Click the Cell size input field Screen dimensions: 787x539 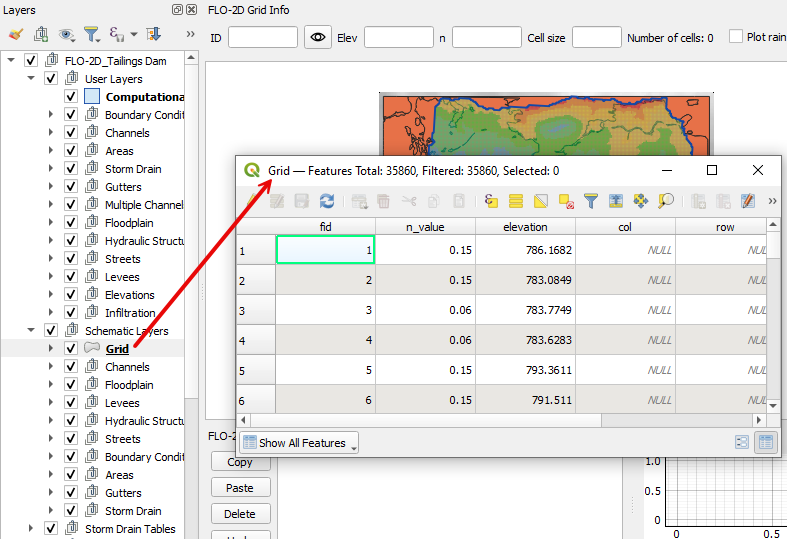click(596, 38)
